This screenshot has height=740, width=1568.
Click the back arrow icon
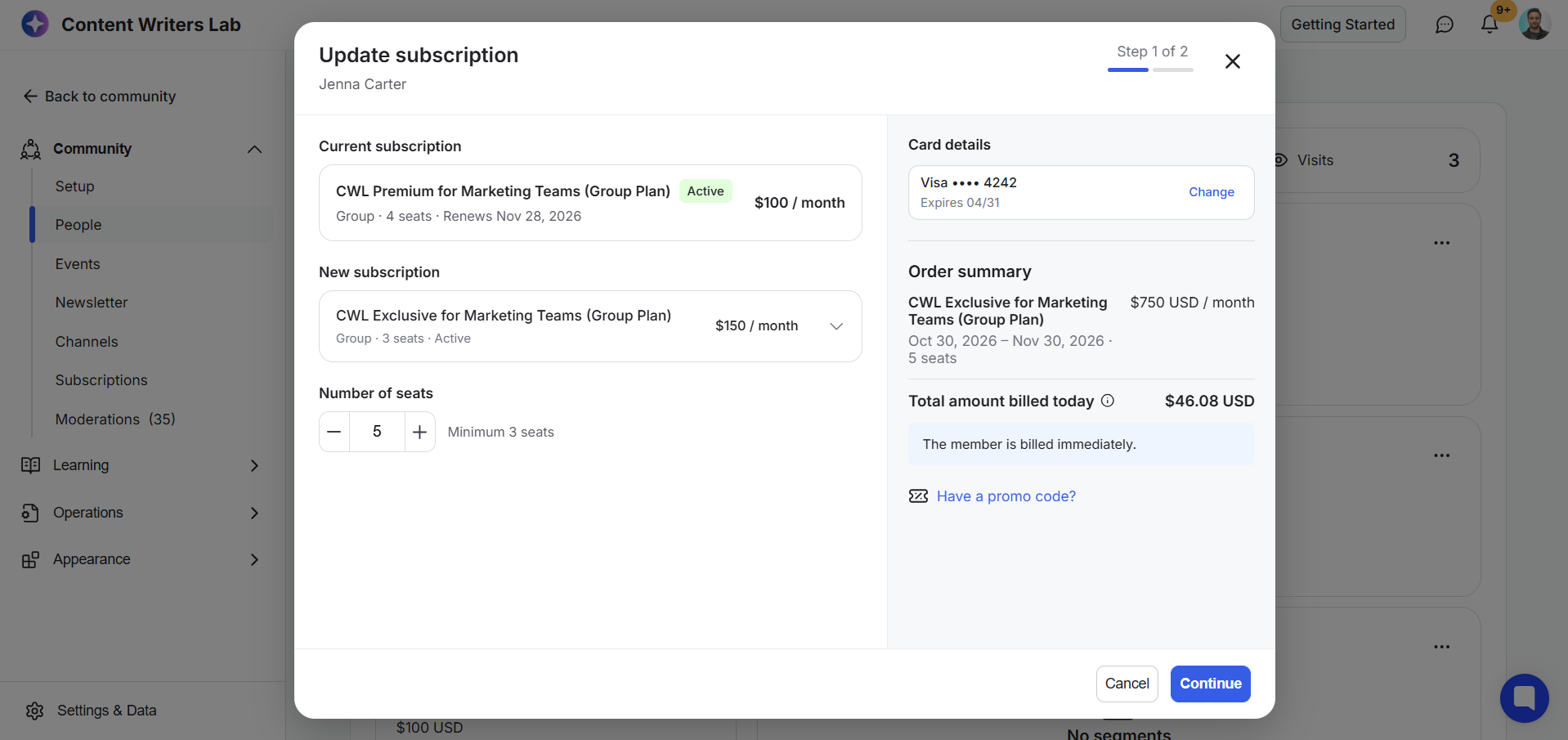pyautogui.click(x=30, y=96)
